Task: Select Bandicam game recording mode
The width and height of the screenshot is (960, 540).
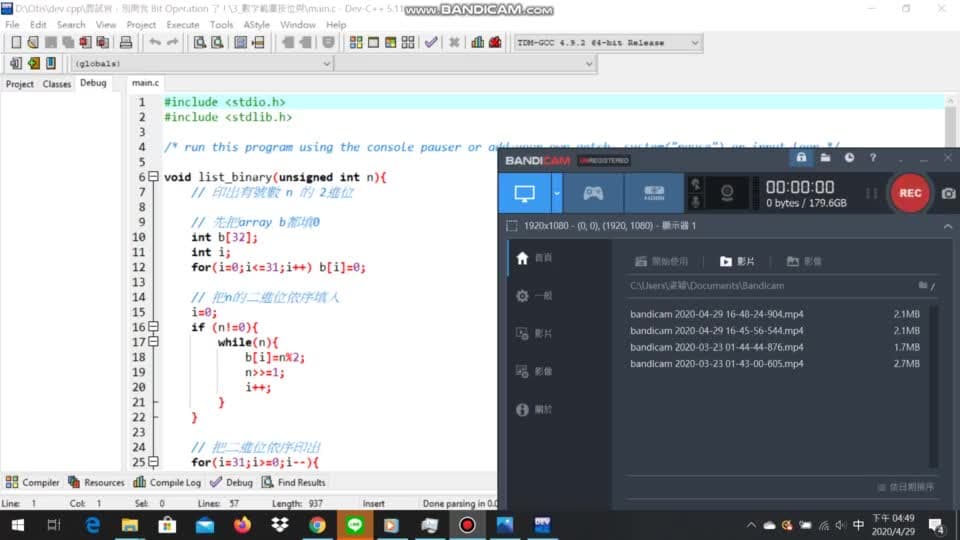Action: (x=593, y=193)
